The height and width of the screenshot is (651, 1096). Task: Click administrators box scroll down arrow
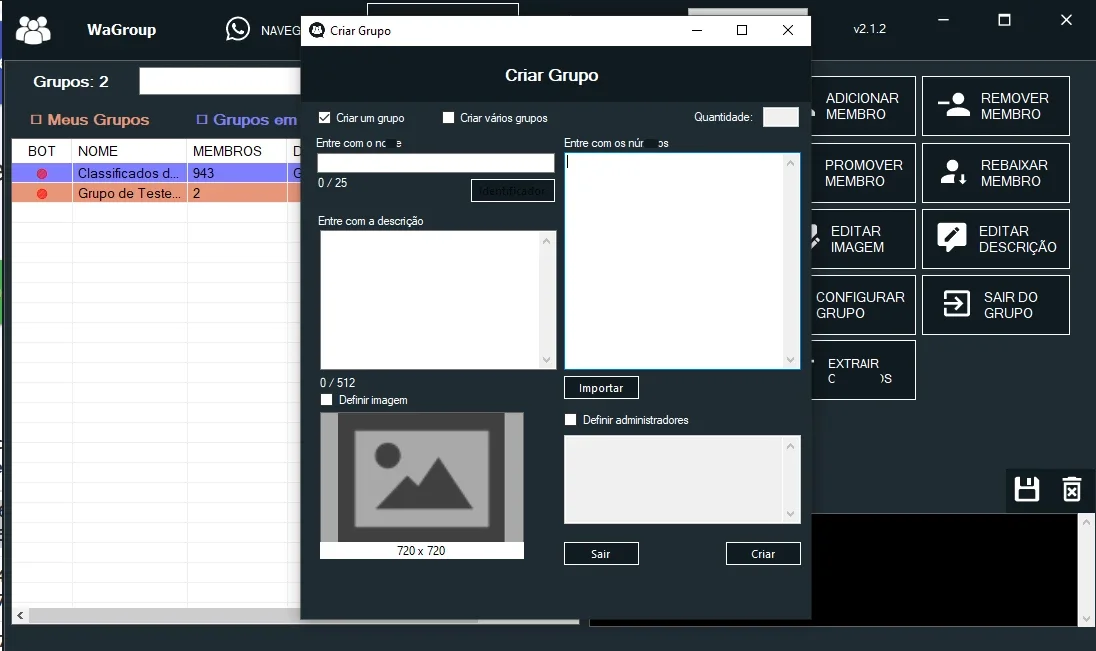tap(791, 514)
